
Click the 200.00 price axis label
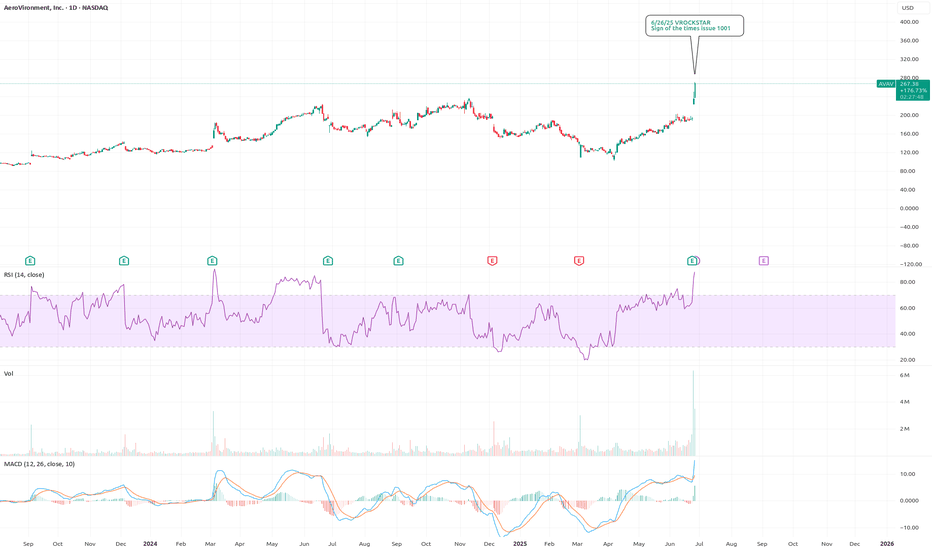(x=909, y=115)
